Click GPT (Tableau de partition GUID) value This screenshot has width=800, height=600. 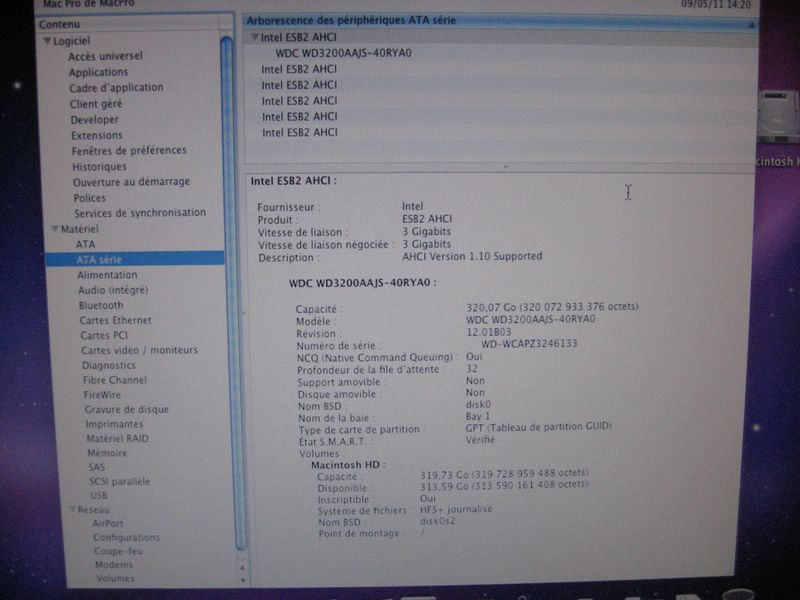(538, 427)
